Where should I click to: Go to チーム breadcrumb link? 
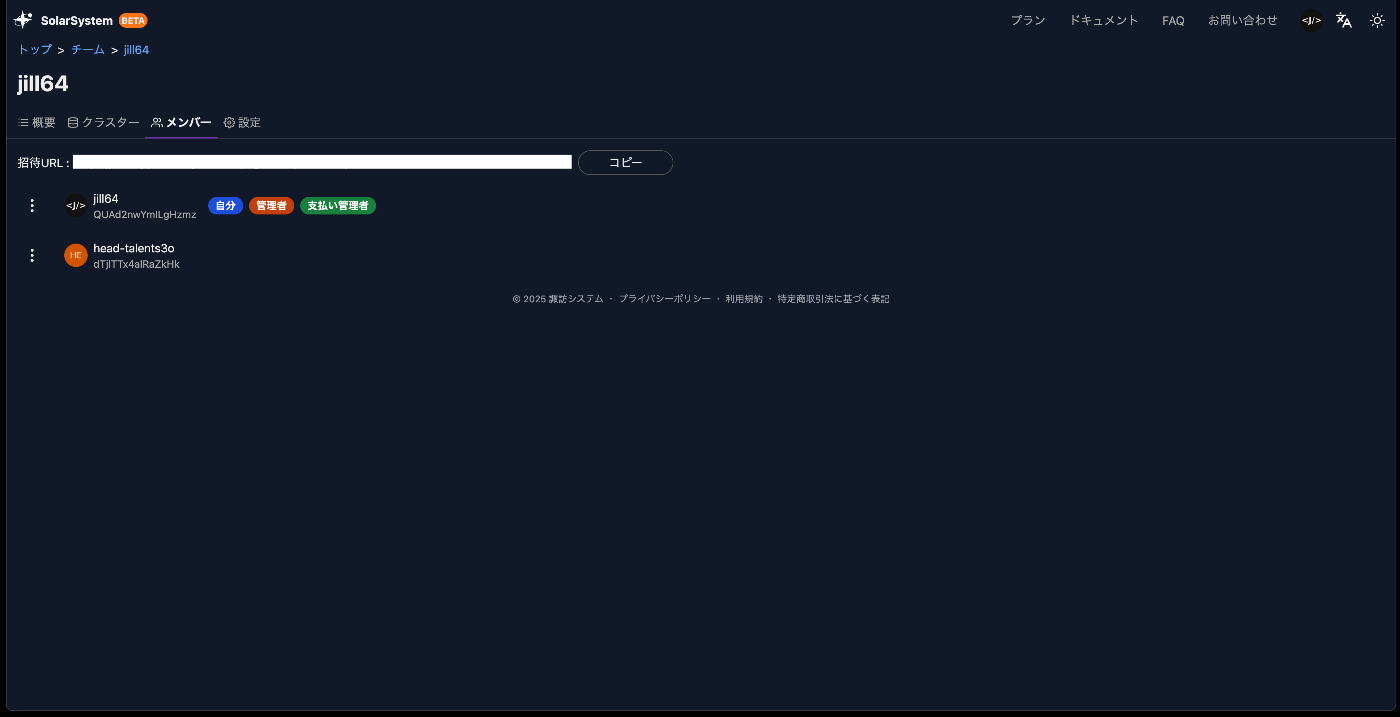[88, 49]
